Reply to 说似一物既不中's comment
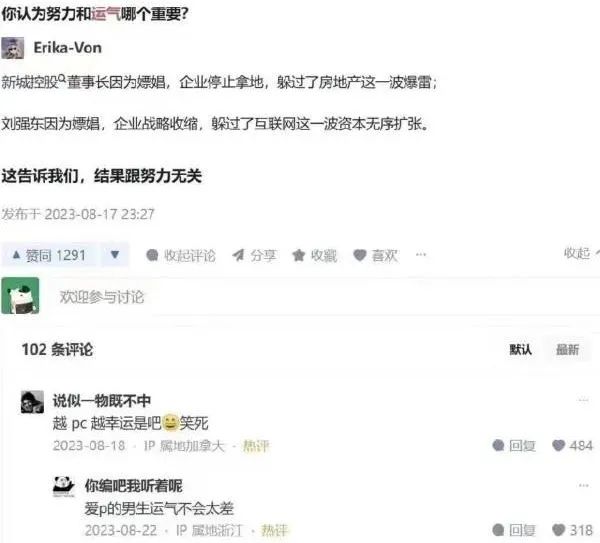 [x=514, y=445]
